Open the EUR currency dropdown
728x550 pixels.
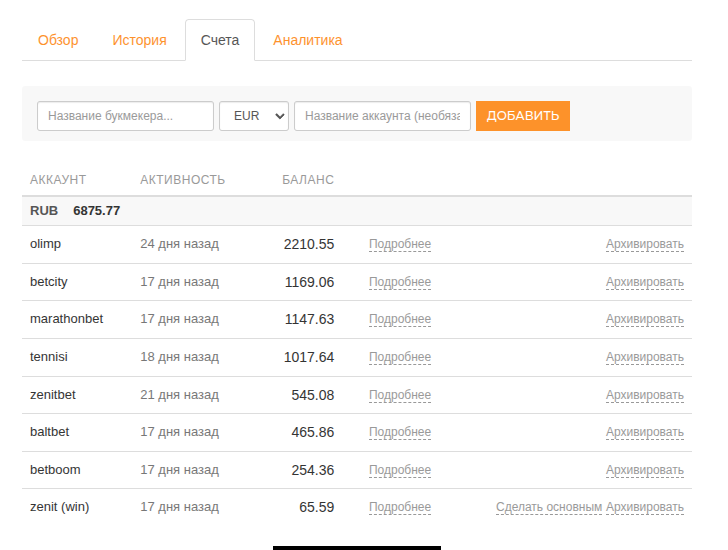254,116
